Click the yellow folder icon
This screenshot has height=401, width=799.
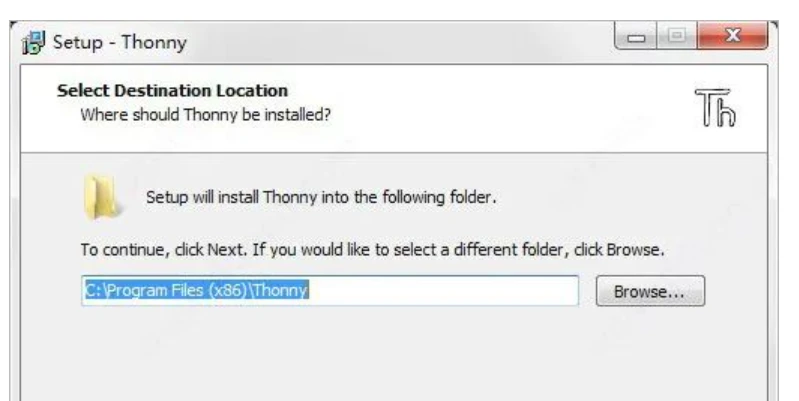click(101, 194)
